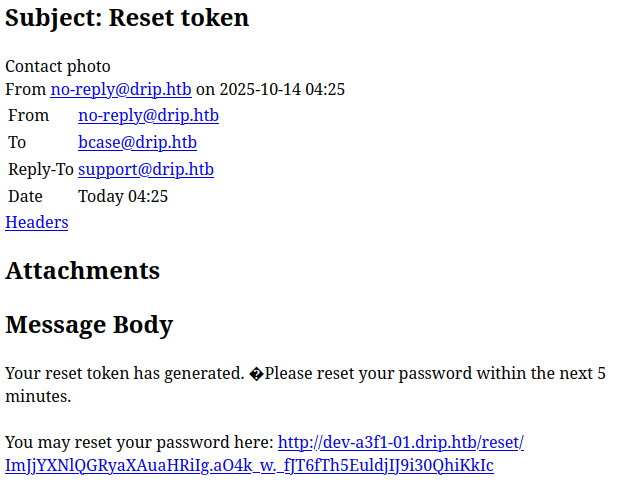Click the "Today 04:25" date value
The height and width of the screenshot is (493, 627).
[x=123, y=197]
